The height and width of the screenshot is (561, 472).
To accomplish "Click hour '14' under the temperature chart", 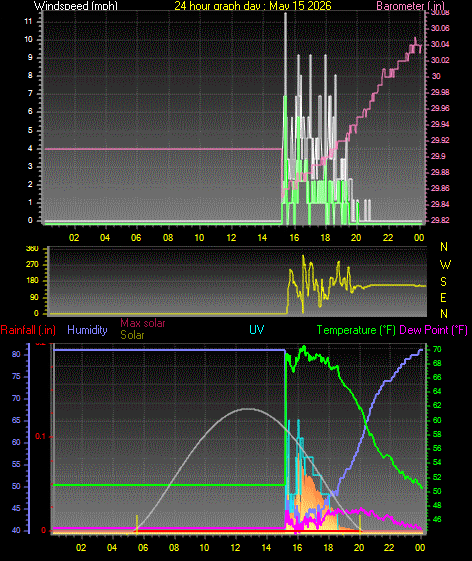I will (x=267, y=548).
